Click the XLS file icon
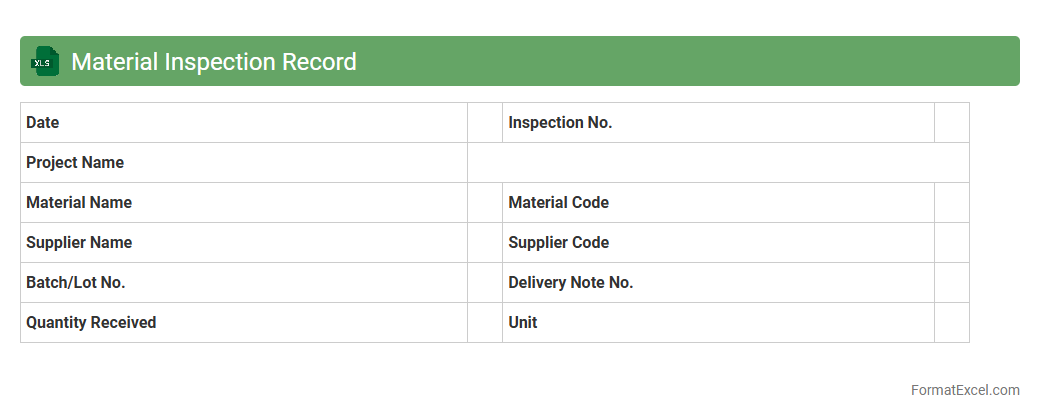The image size is (1040, 419). 45,62
